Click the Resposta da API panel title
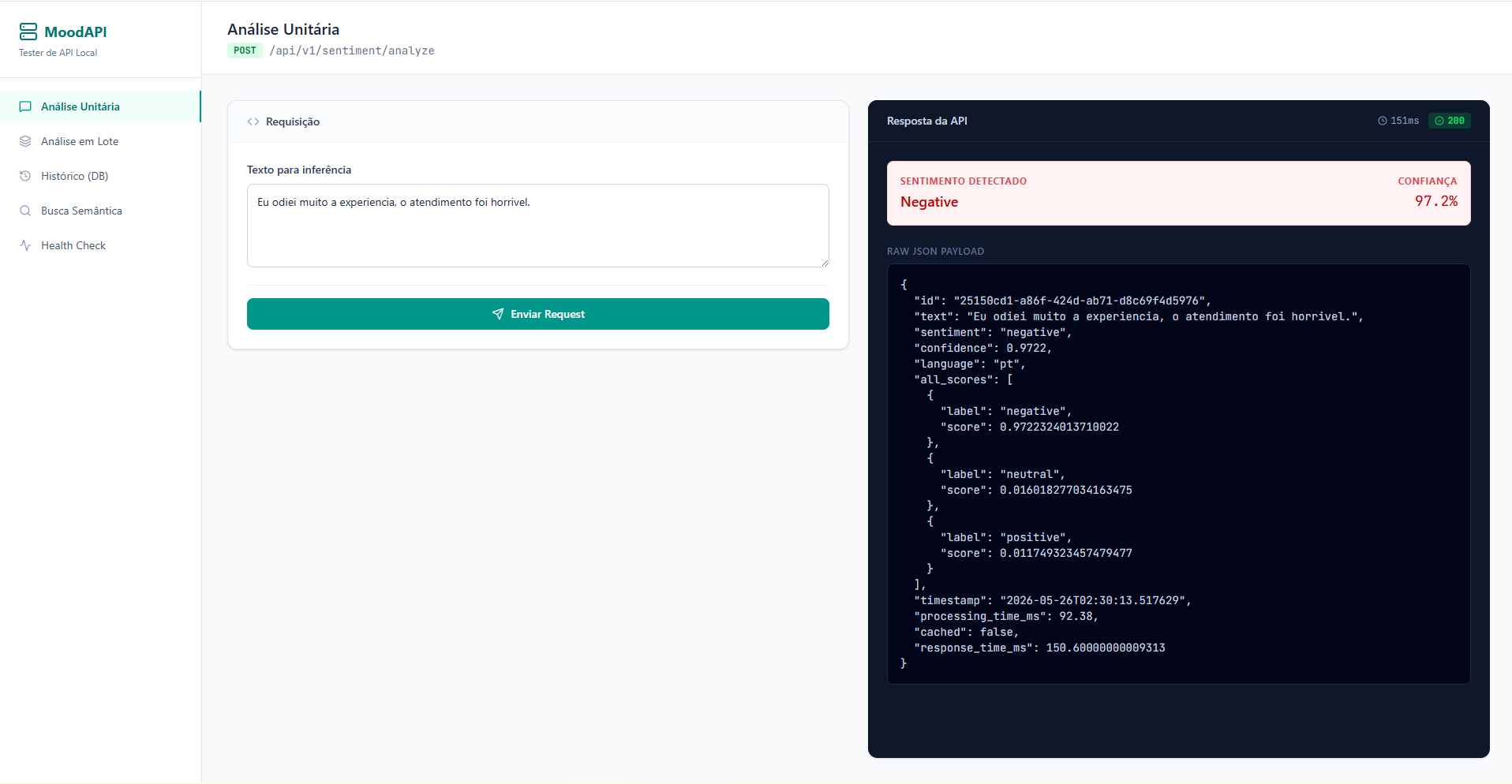The width and height of the screenshot is (1512, 784). point(926,121)
